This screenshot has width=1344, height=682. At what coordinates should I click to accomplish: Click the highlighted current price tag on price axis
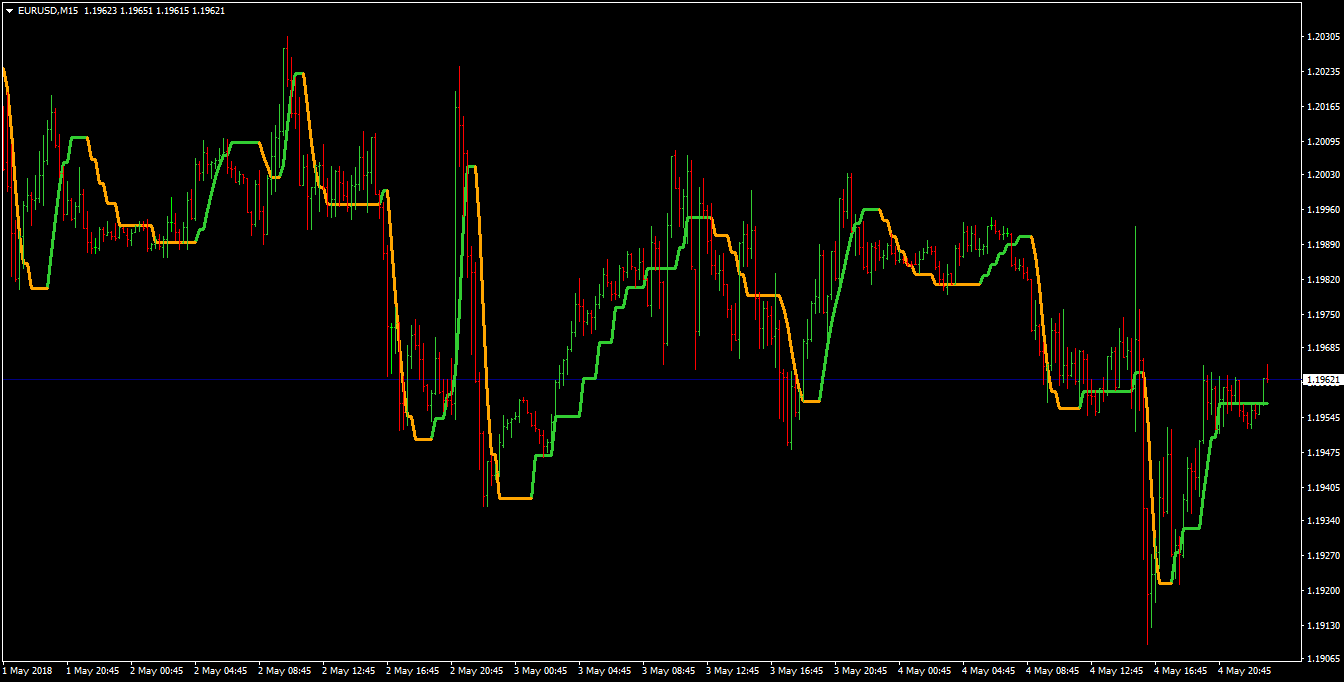point(1323,380)
